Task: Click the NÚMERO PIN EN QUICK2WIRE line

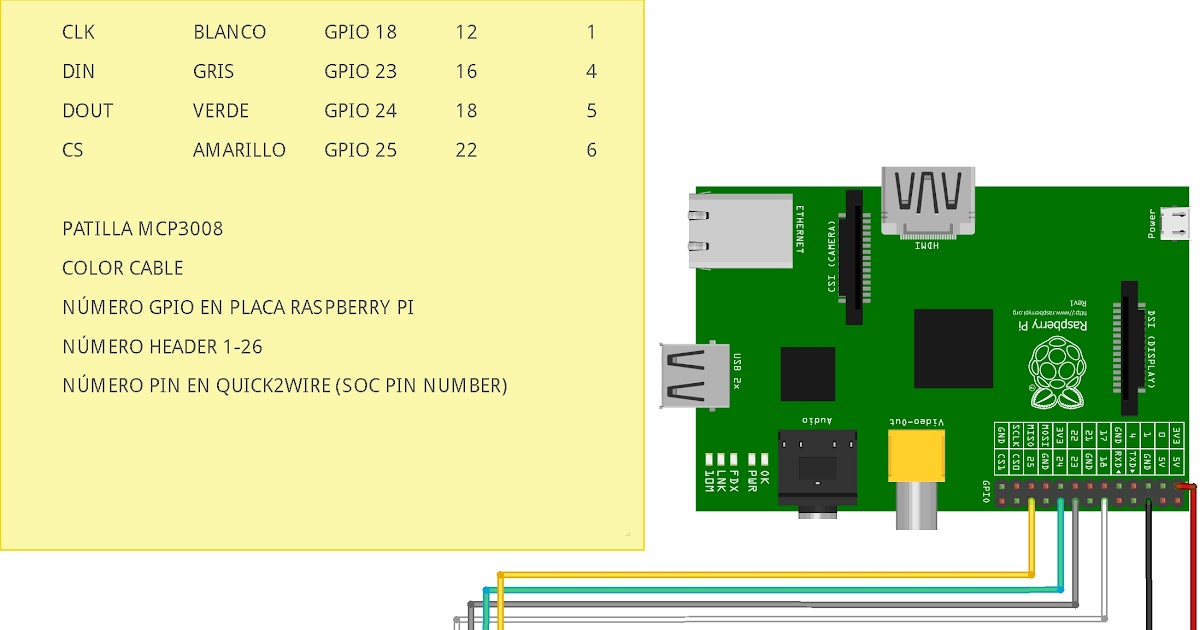Action: click(285, 386)
